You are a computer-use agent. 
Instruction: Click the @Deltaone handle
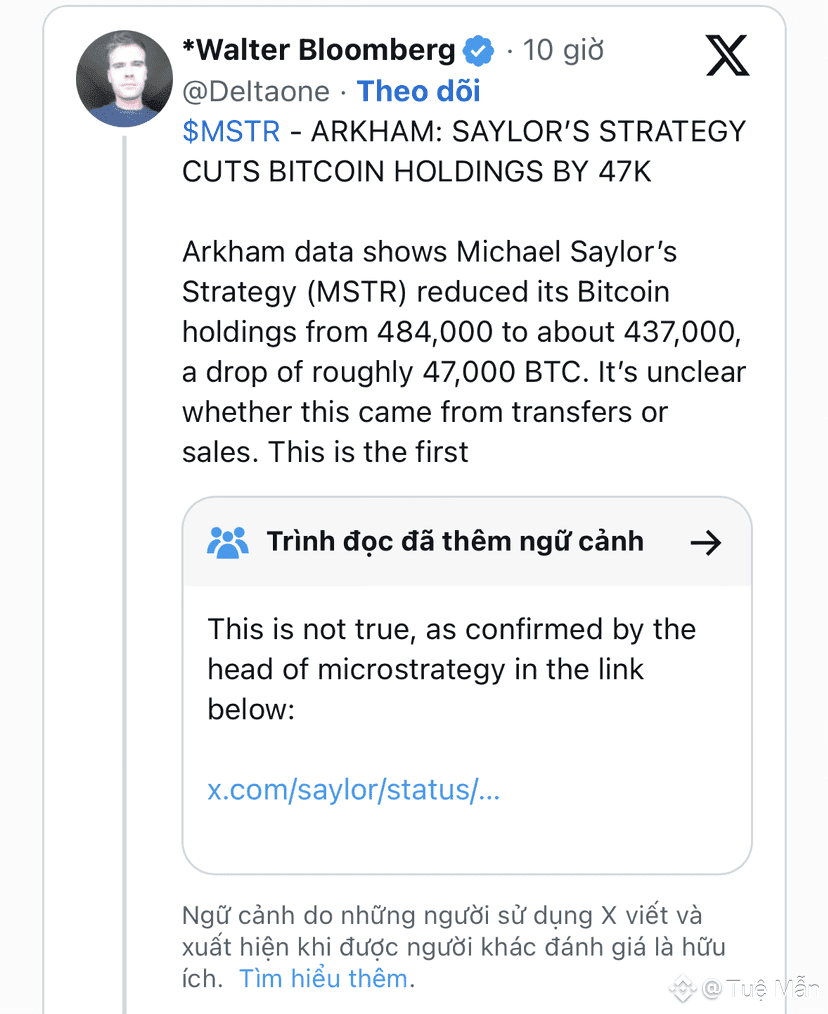tap(255, 91)
